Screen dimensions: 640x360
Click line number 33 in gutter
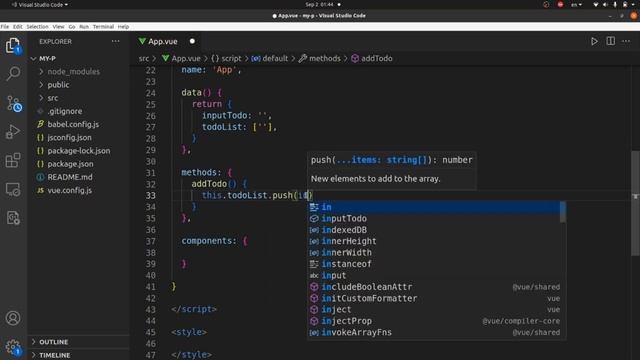151,196
